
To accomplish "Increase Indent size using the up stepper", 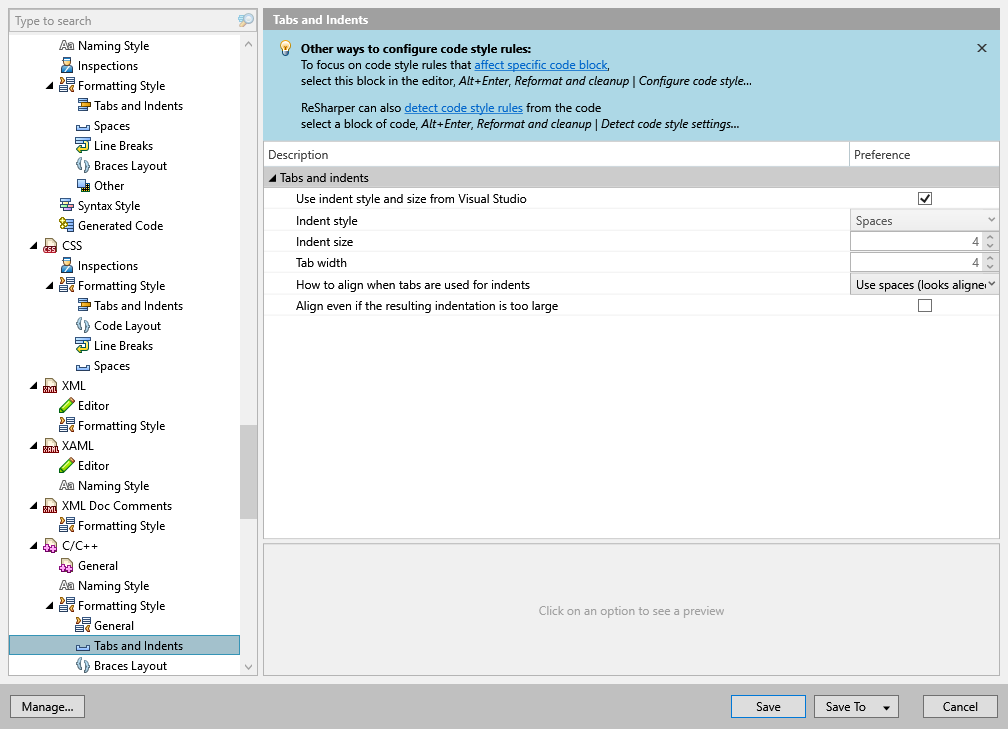I will point(989,237).
